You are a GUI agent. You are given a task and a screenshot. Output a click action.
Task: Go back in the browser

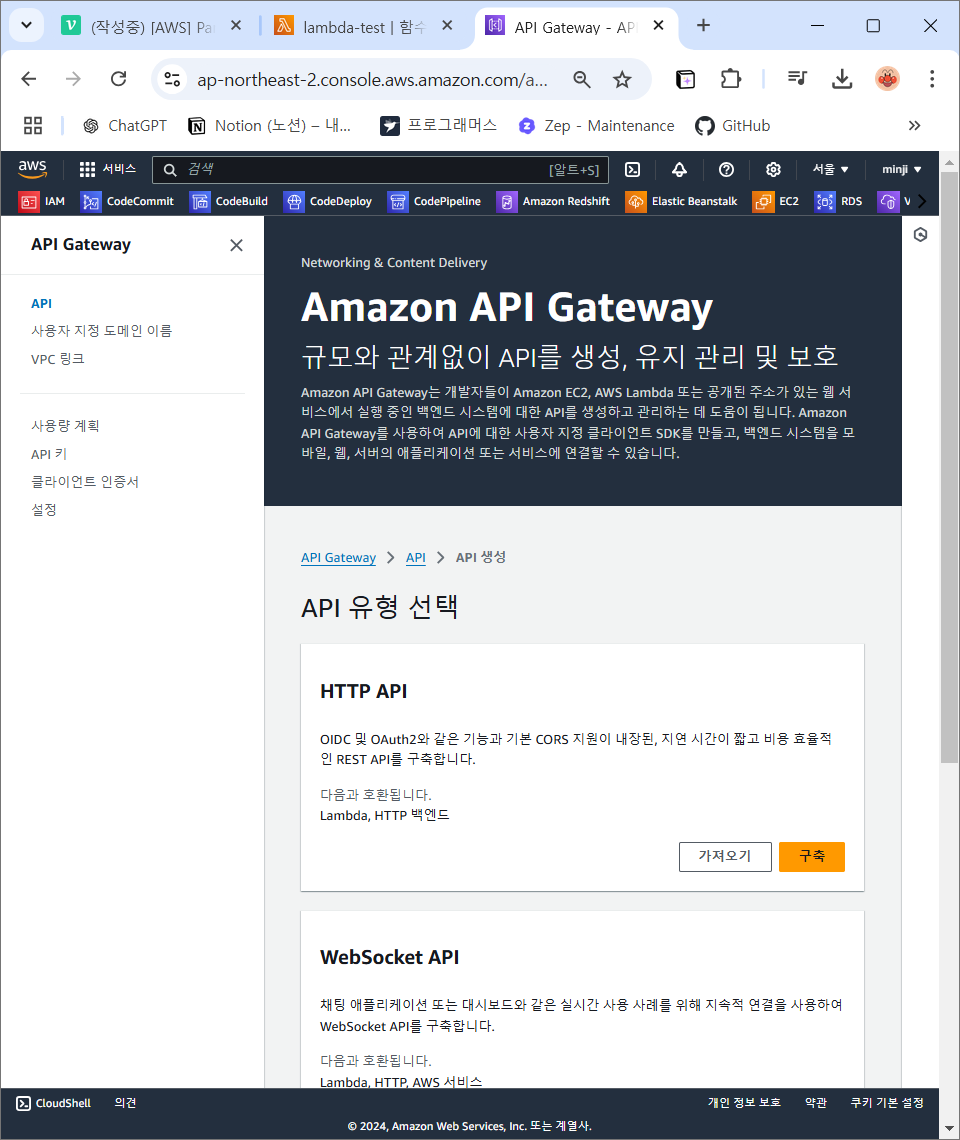tap(29, 79)
